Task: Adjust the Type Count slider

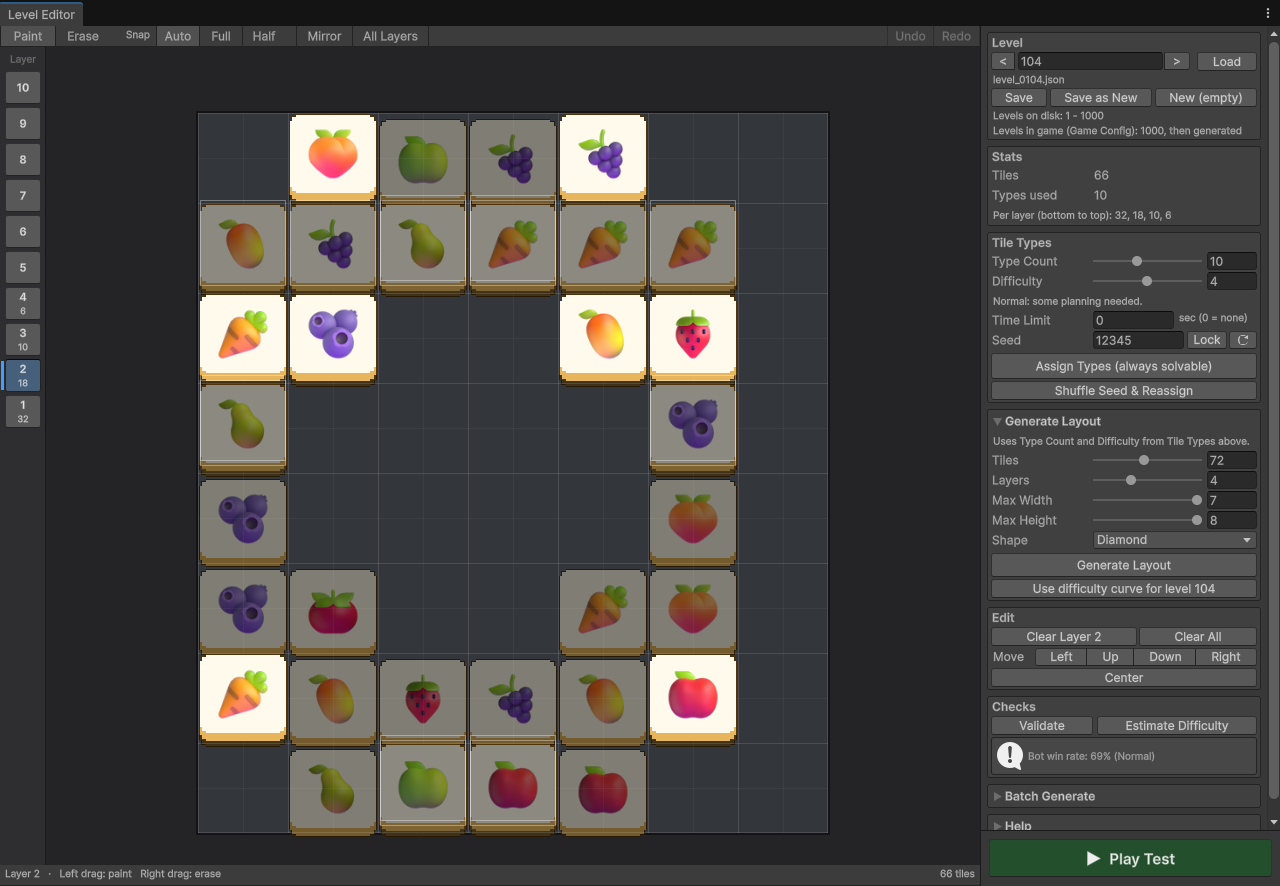Action: (1147, 261)
